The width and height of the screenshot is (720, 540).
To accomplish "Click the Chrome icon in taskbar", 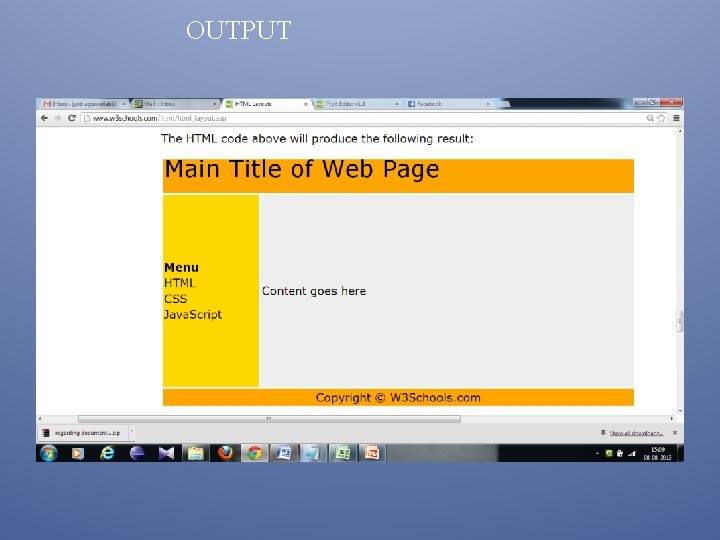I will point(254,453).
